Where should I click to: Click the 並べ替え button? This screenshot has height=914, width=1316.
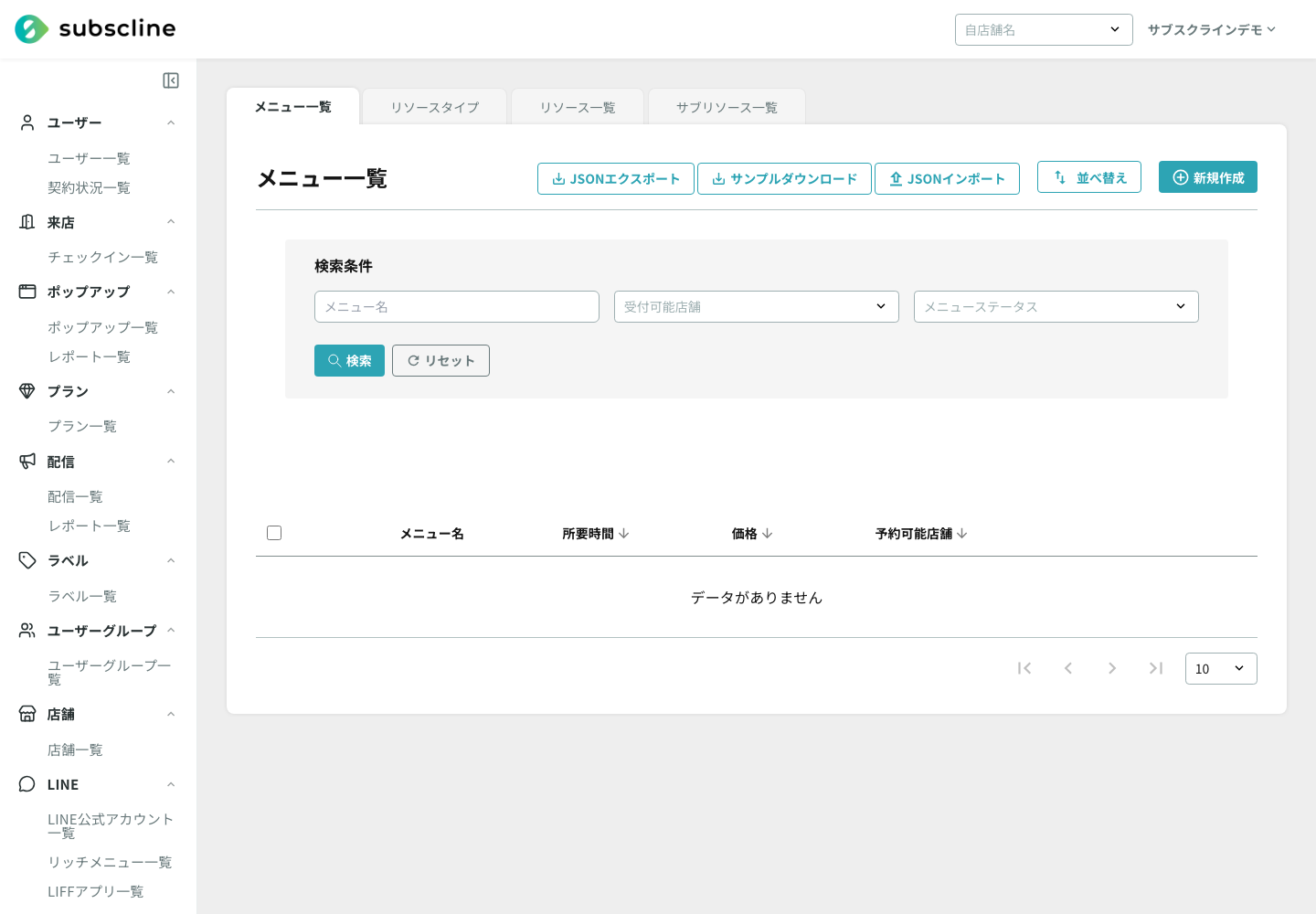(x=1089, y=177)
